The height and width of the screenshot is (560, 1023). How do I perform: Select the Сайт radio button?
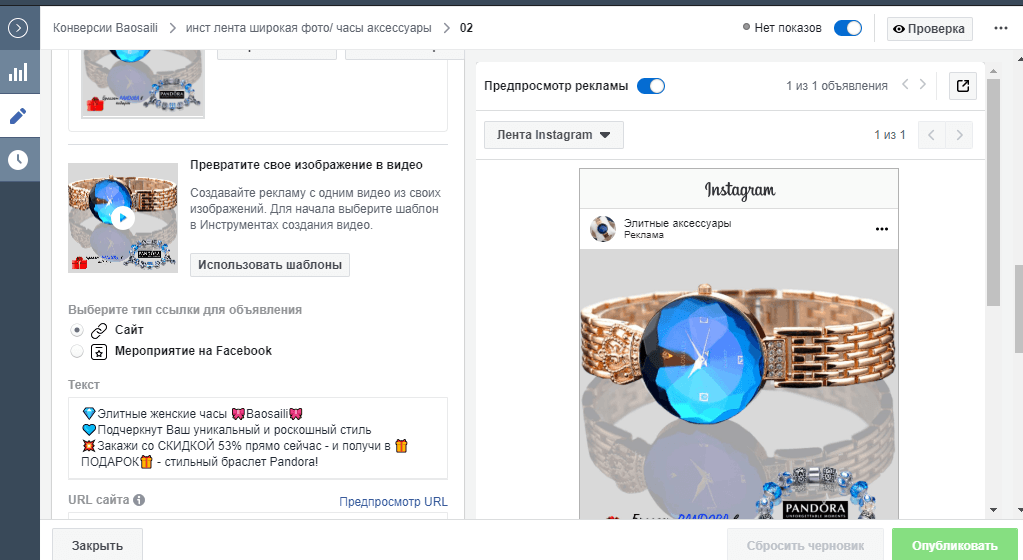click(77, 330)
